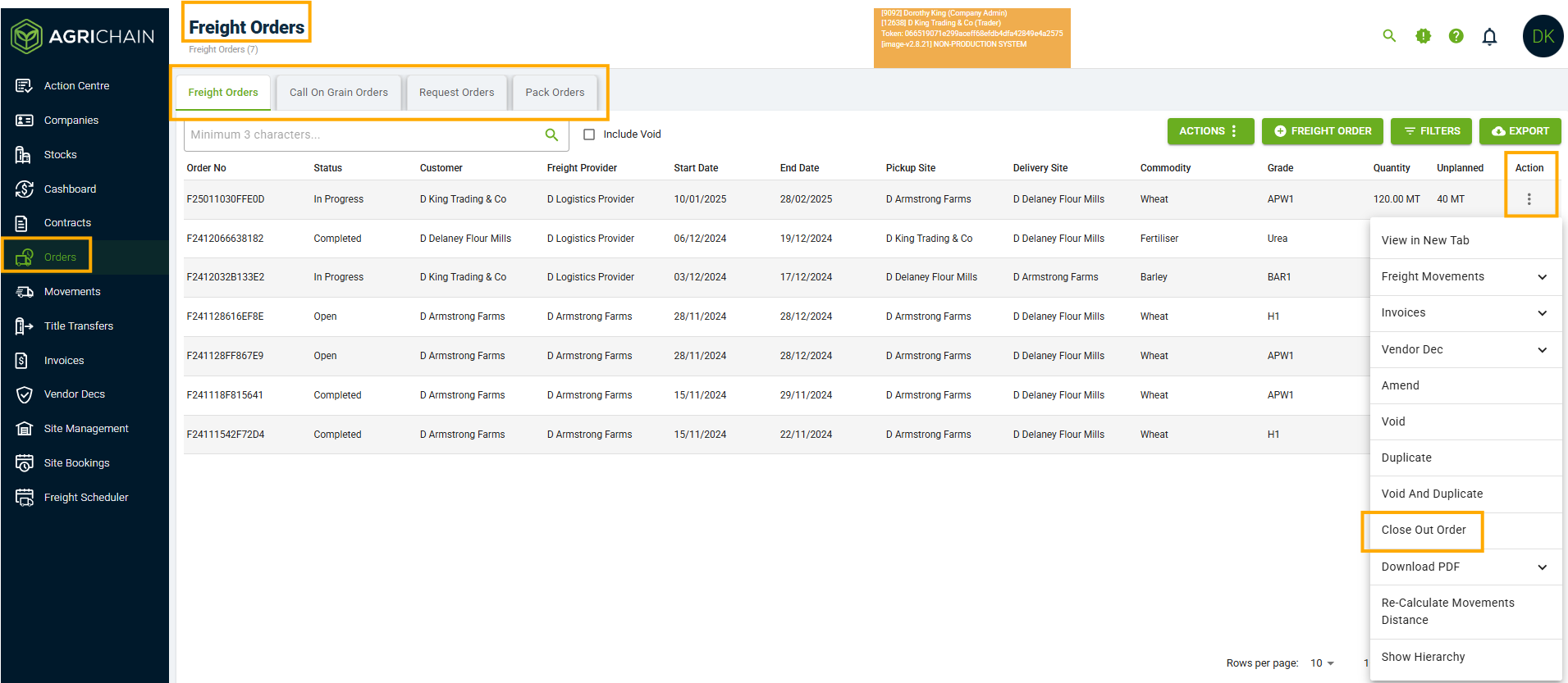The image size is (1568, 683).
Task: Expand Invoices submenu in action menu
Action: (x=1543, y=313)
